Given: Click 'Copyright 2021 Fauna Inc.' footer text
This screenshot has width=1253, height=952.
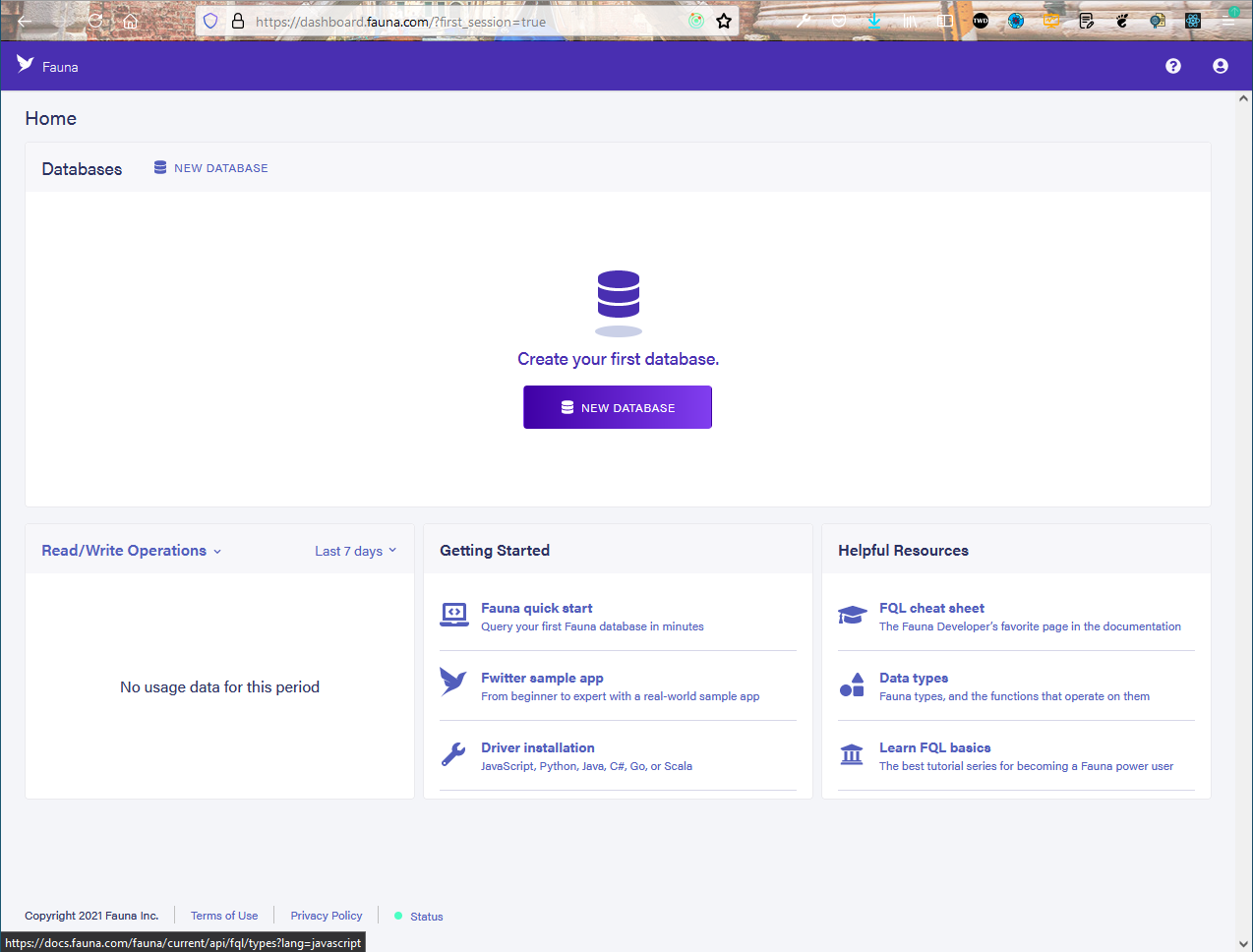Looking at the screenshot, I should pos(91,916).
